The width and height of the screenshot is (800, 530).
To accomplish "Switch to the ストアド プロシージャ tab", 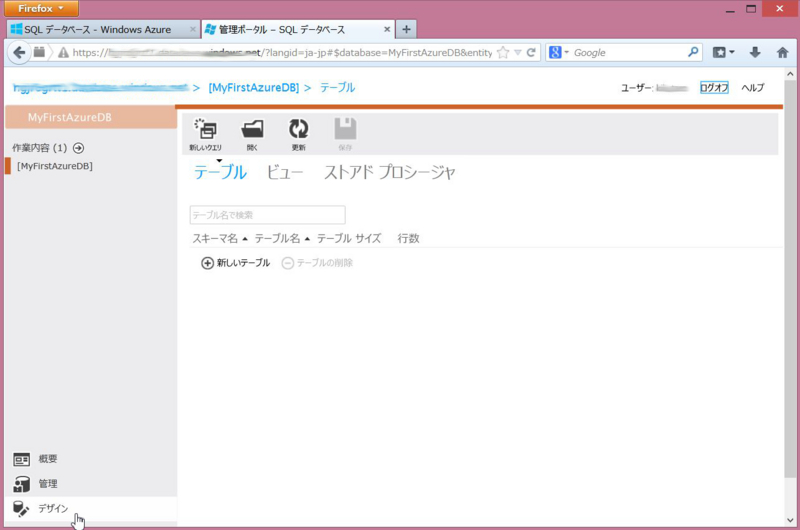I will pos(389,172).
